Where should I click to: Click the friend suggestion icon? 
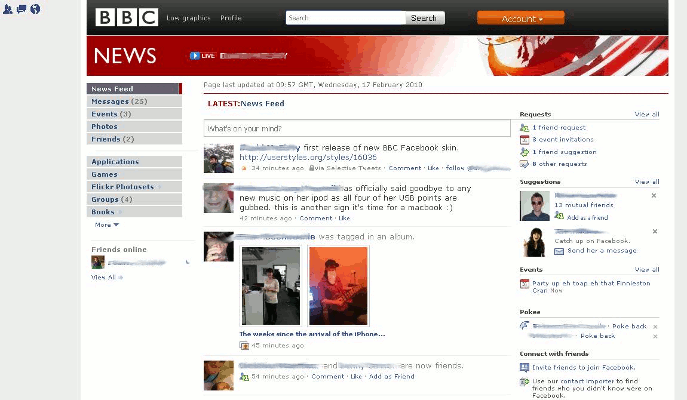pyautogui.click(x=524, y=152)
